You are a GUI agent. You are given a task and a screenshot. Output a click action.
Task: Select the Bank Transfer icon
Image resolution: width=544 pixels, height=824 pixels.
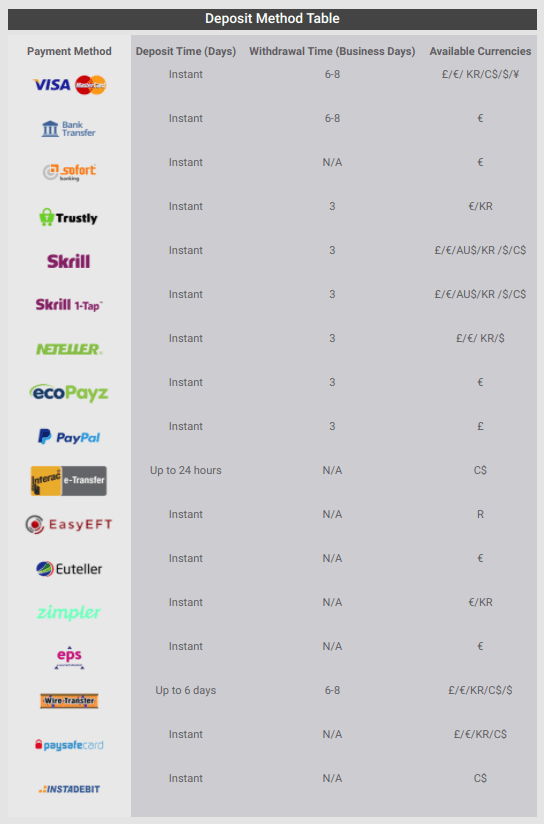click(x=69, y=129)
